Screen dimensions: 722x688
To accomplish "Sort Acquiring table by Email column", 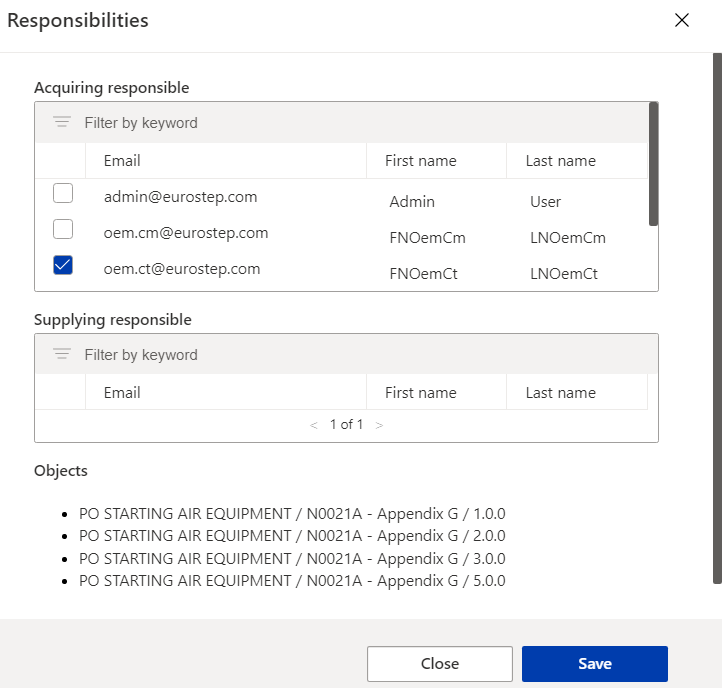I will tap(122, 161).
